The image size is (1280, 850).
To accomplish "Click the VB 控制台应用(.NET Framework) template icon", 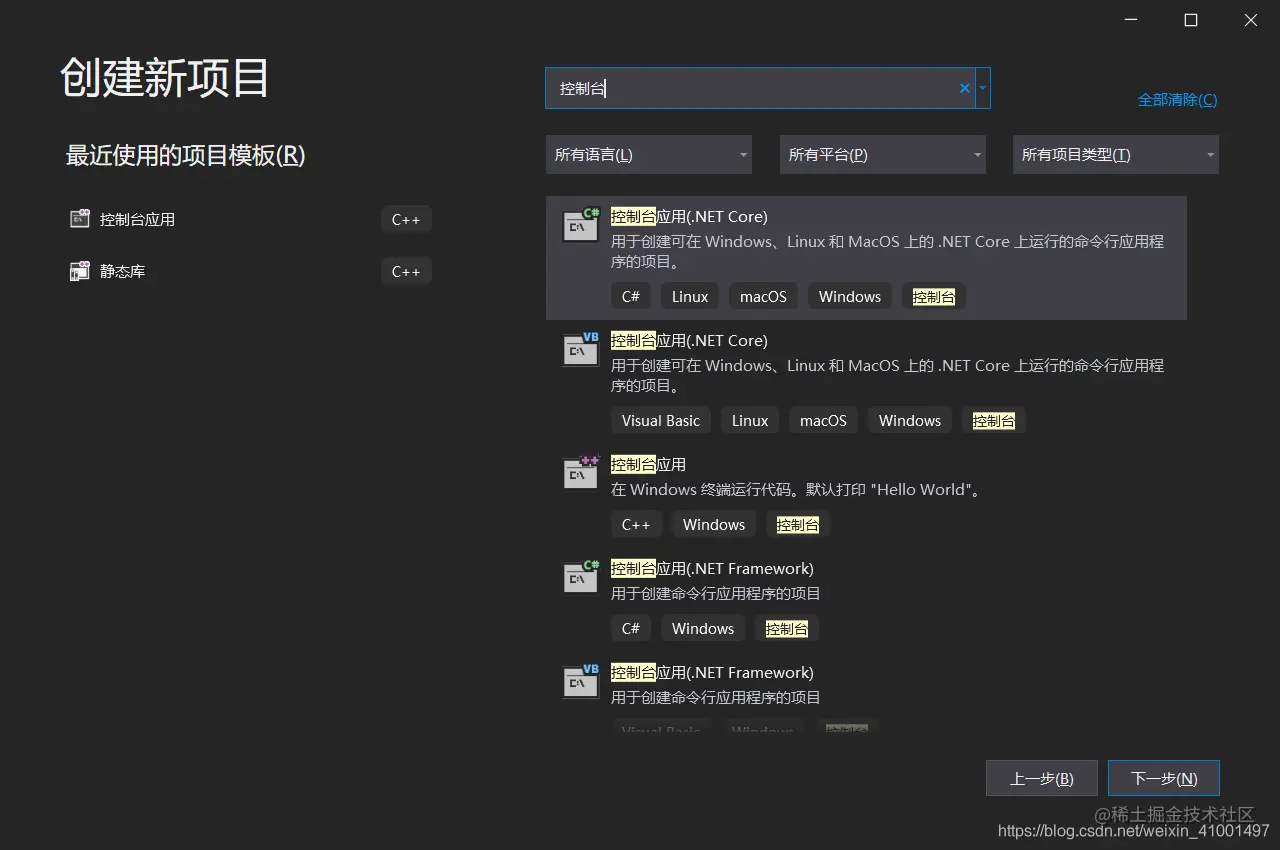I will point(580,681).
